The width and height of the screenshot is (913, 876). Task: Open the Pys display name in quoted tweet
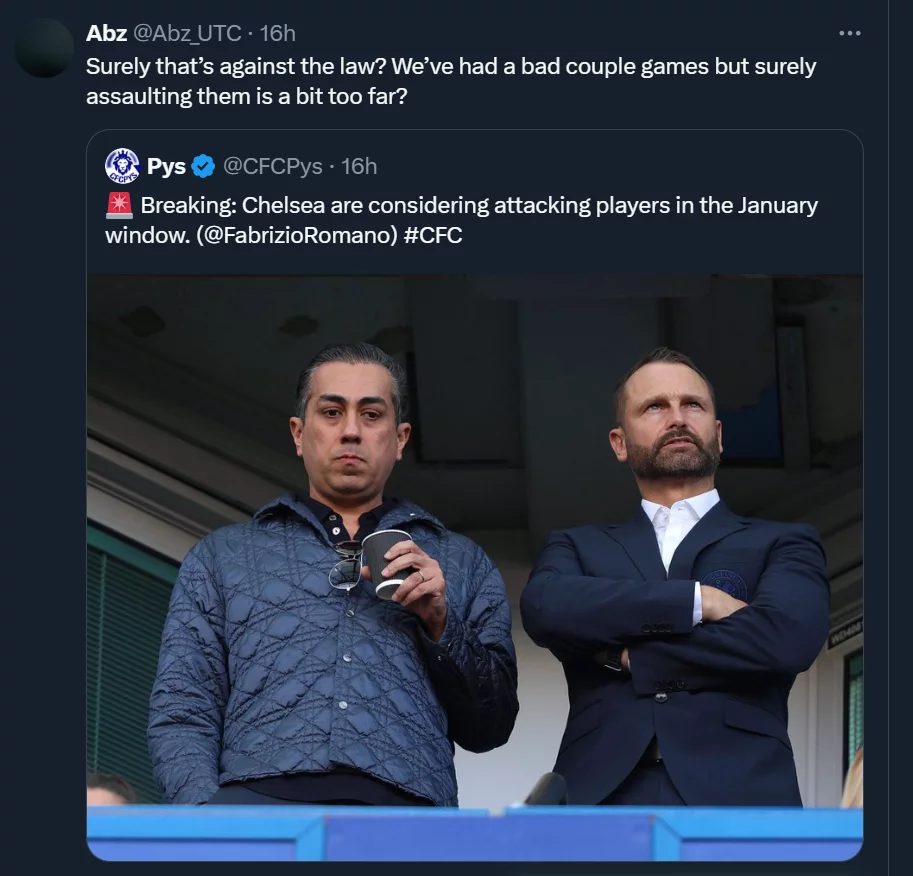point(166,167)
